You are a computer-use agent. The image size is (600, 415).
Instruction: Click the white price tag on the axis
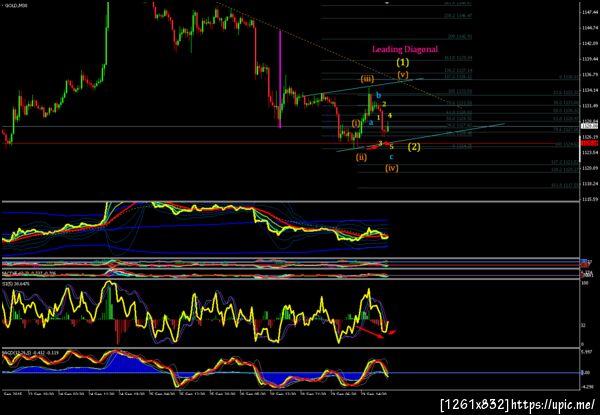point(589,126)
